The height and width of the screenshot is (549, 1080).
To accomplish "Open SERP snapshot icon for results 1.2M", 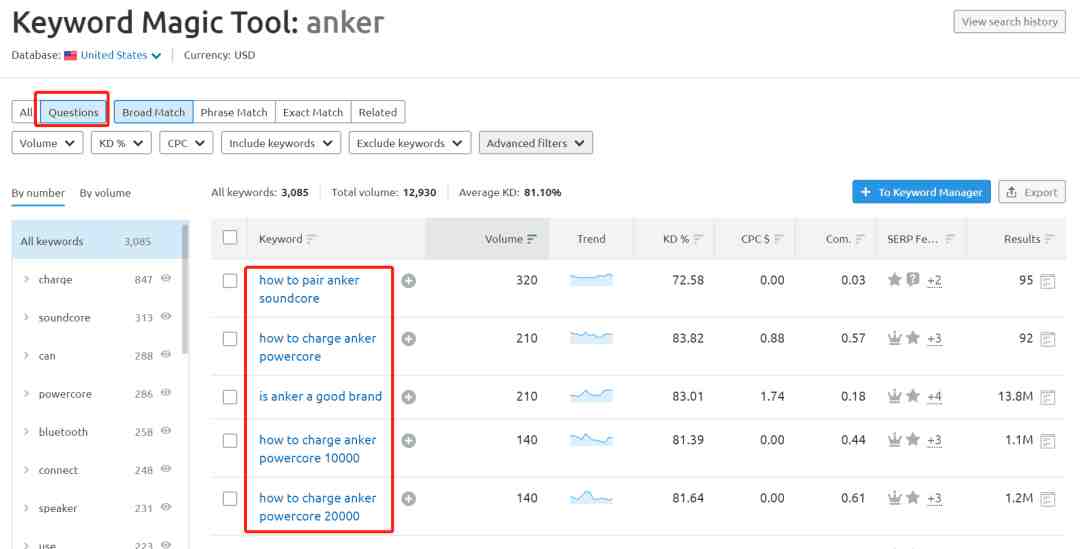I will click(1047, 499).
